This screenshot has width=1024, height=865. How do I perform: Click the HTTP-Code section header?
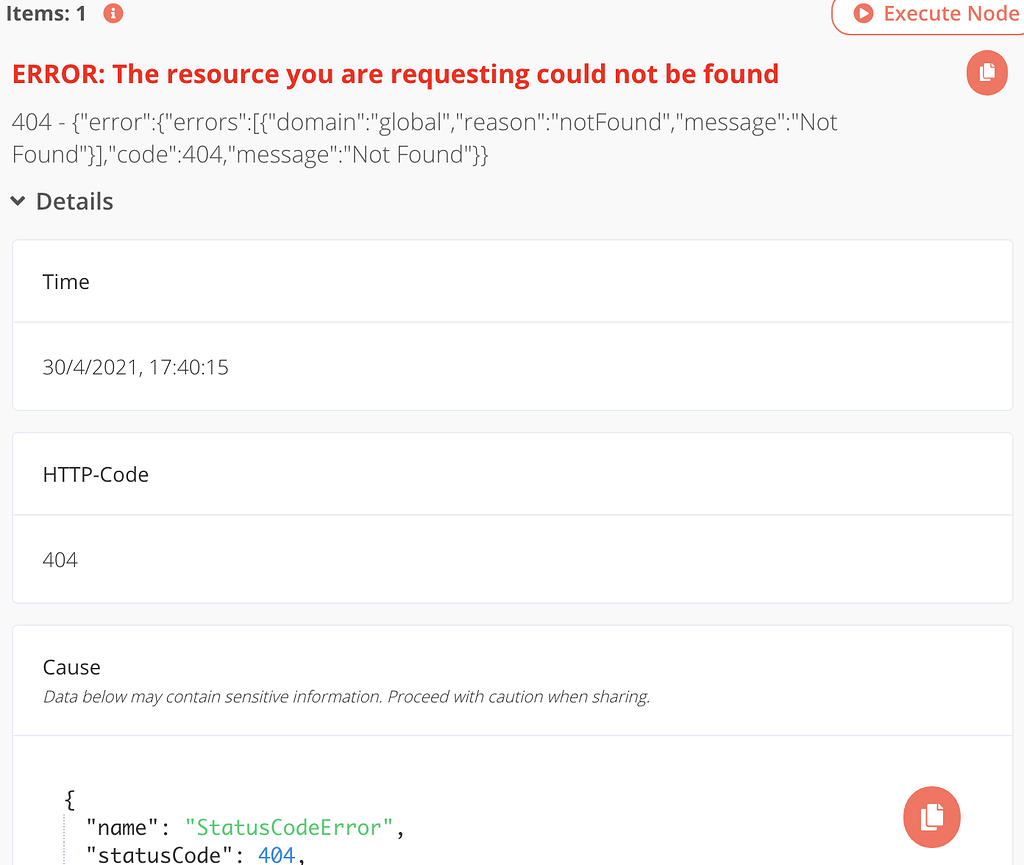(x=96, y=475)
